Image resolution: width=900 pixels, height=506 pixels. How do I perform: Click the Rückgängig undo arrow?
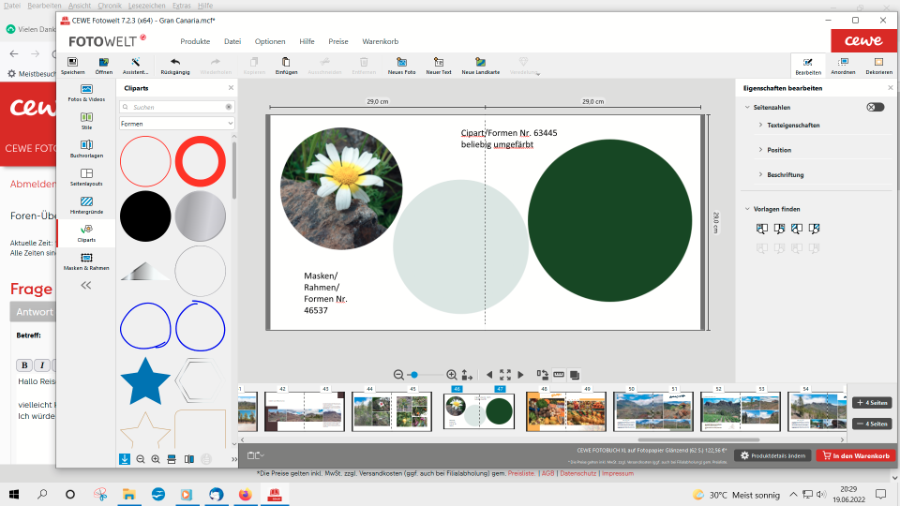(175, 65)
